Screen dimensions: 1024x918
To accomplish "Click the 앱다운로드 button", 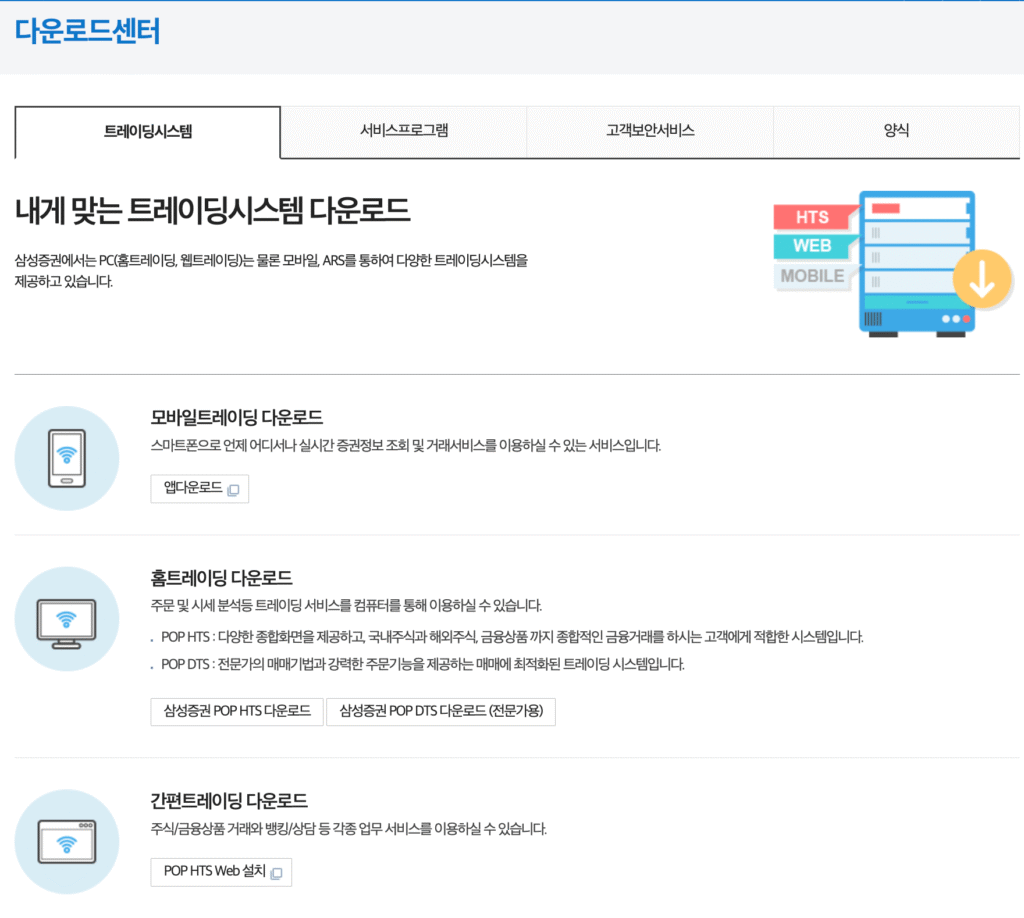I will point(199,489).
